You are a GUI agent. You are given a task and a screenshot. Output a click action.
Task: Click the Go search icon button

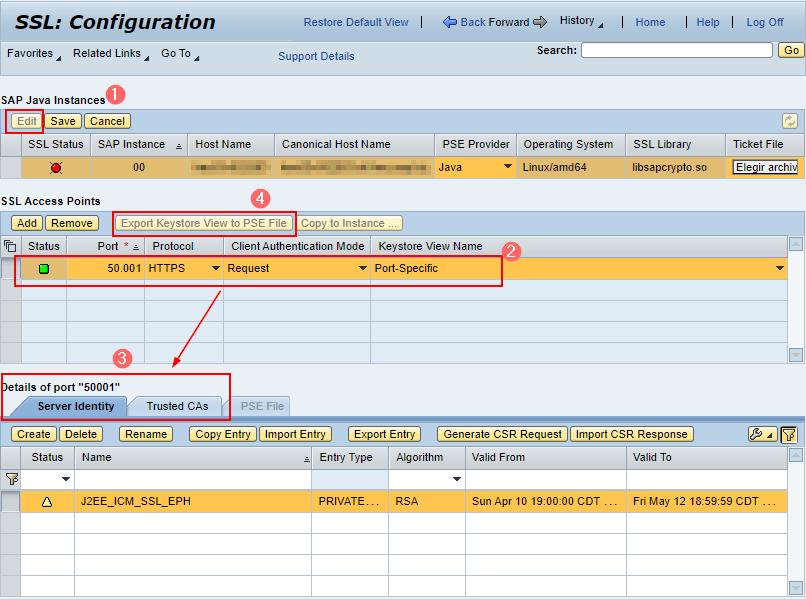[x=791, y=49]
